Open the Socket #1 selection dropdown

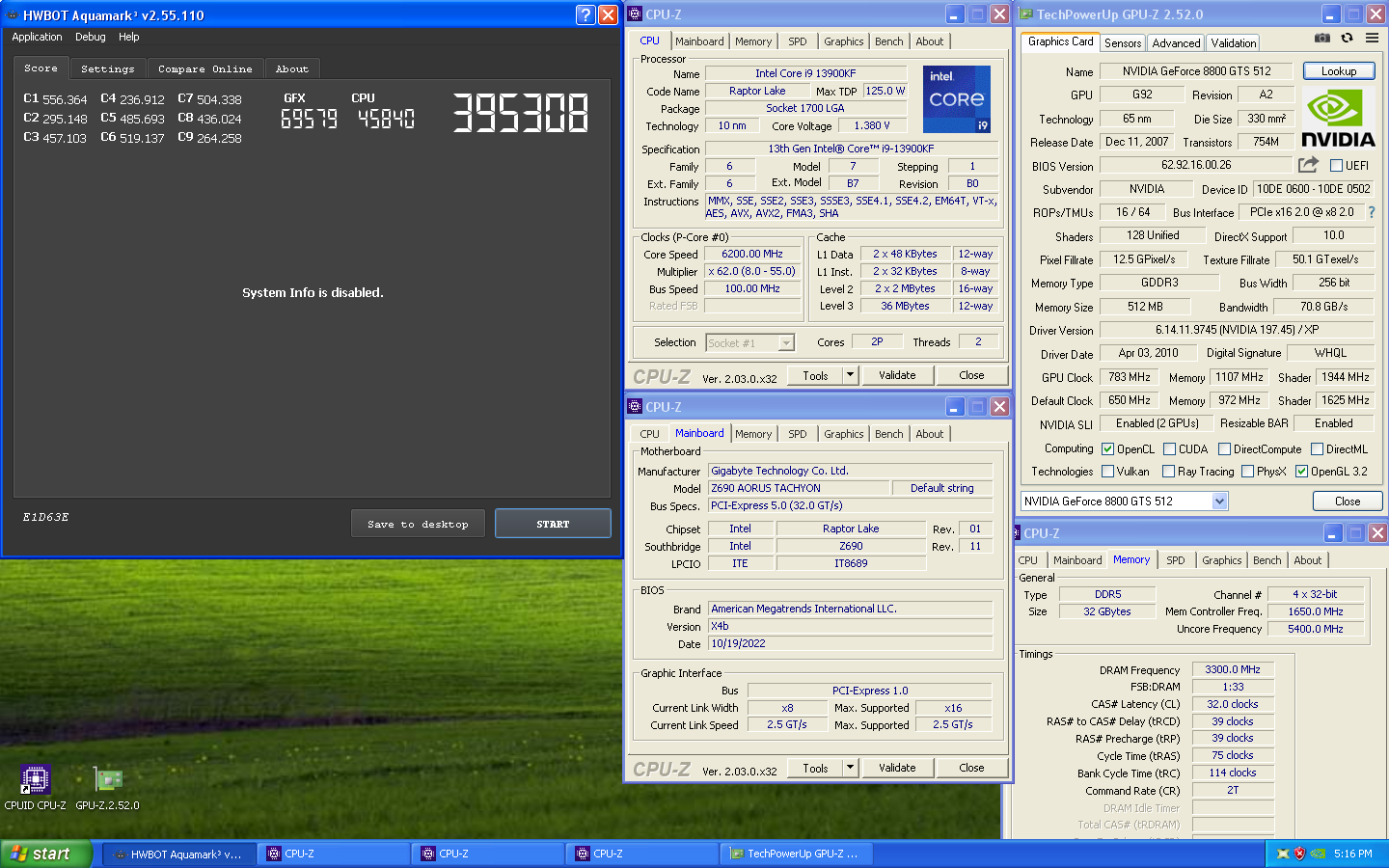(x=786, y=342)
